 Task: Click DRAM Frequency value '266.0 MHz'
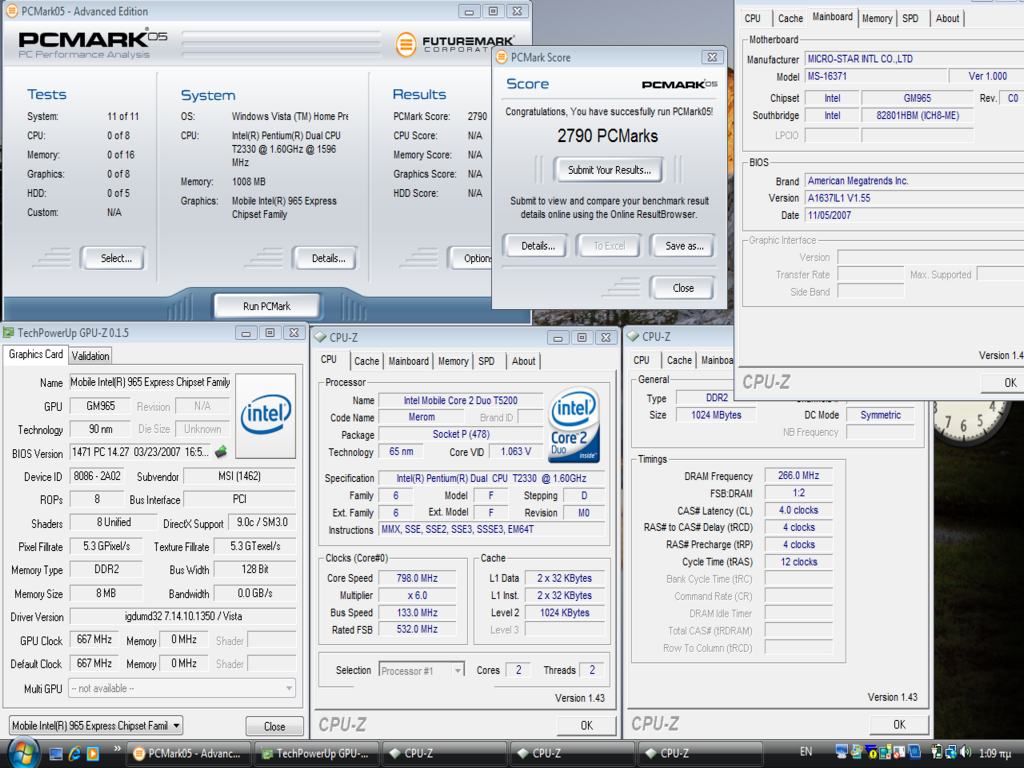tap(799, 475)
